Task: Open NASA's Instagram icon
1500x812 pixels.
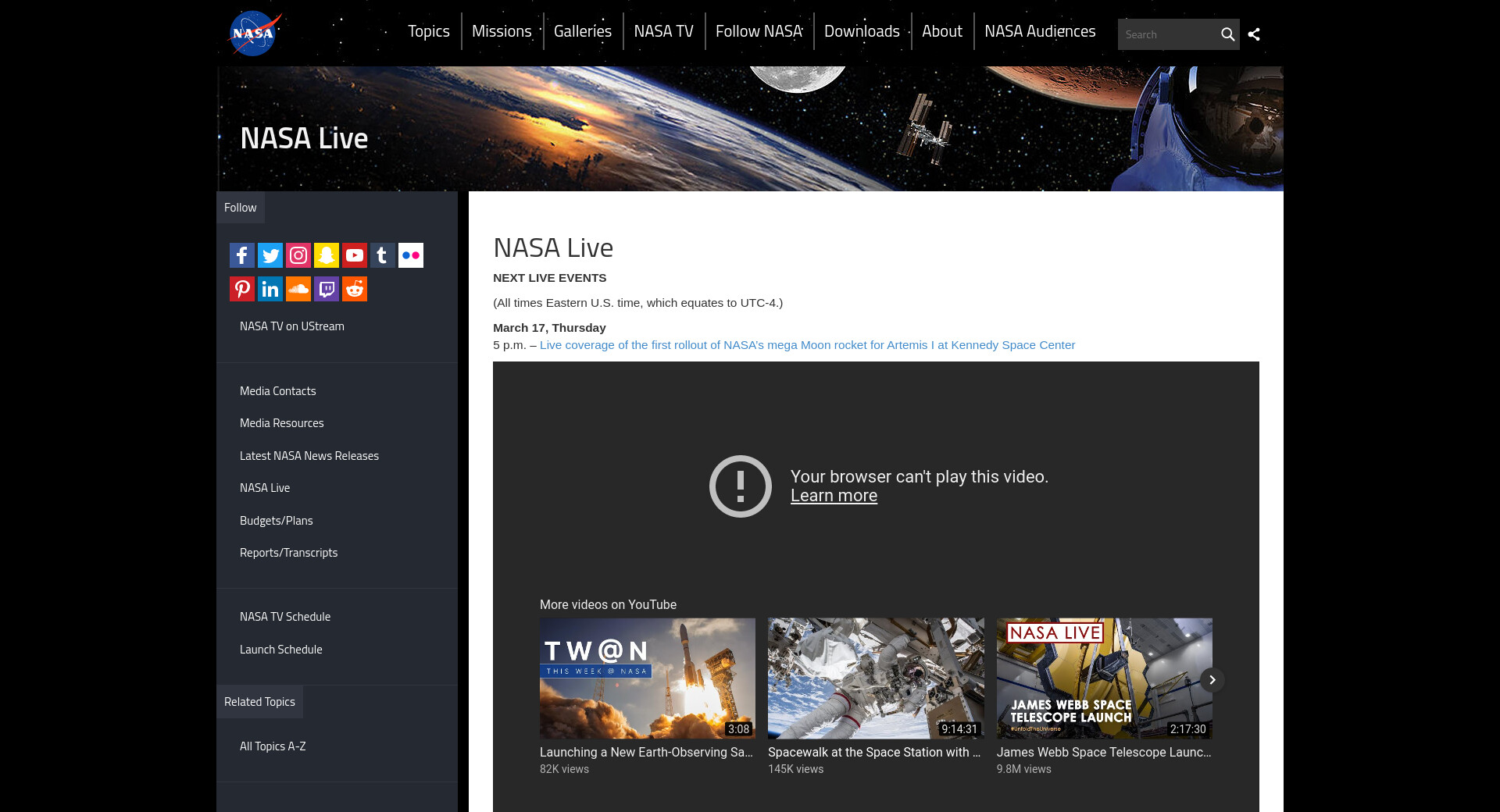Action: (298, 255)
